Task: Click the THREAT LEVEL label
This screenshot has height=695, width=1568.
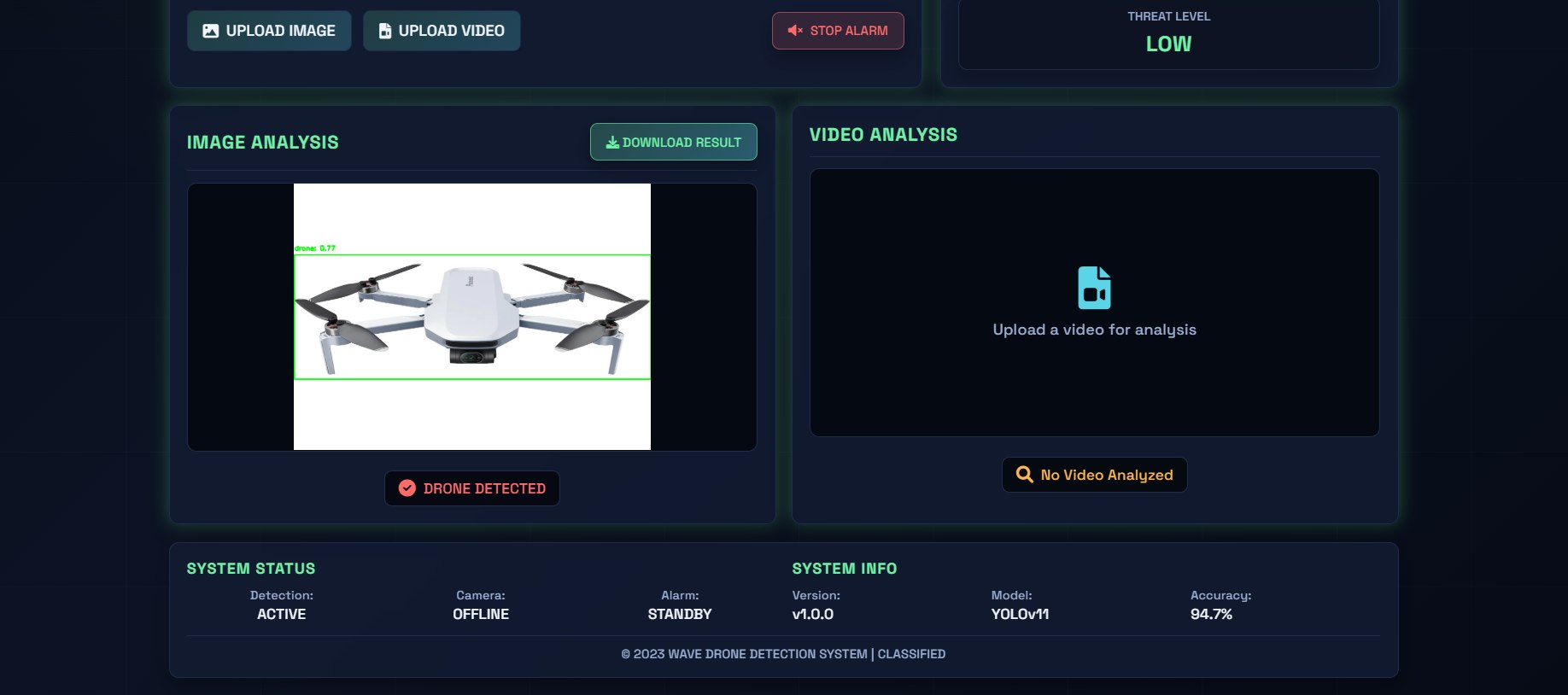Action: 1168,16
